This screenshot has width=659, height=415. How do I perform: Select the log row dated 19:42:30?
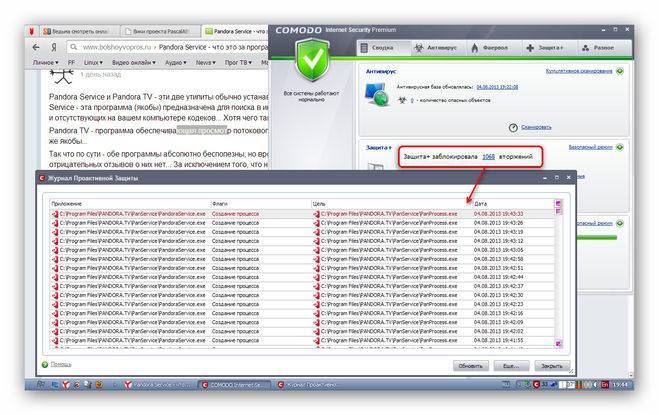[x=302, y=295]
